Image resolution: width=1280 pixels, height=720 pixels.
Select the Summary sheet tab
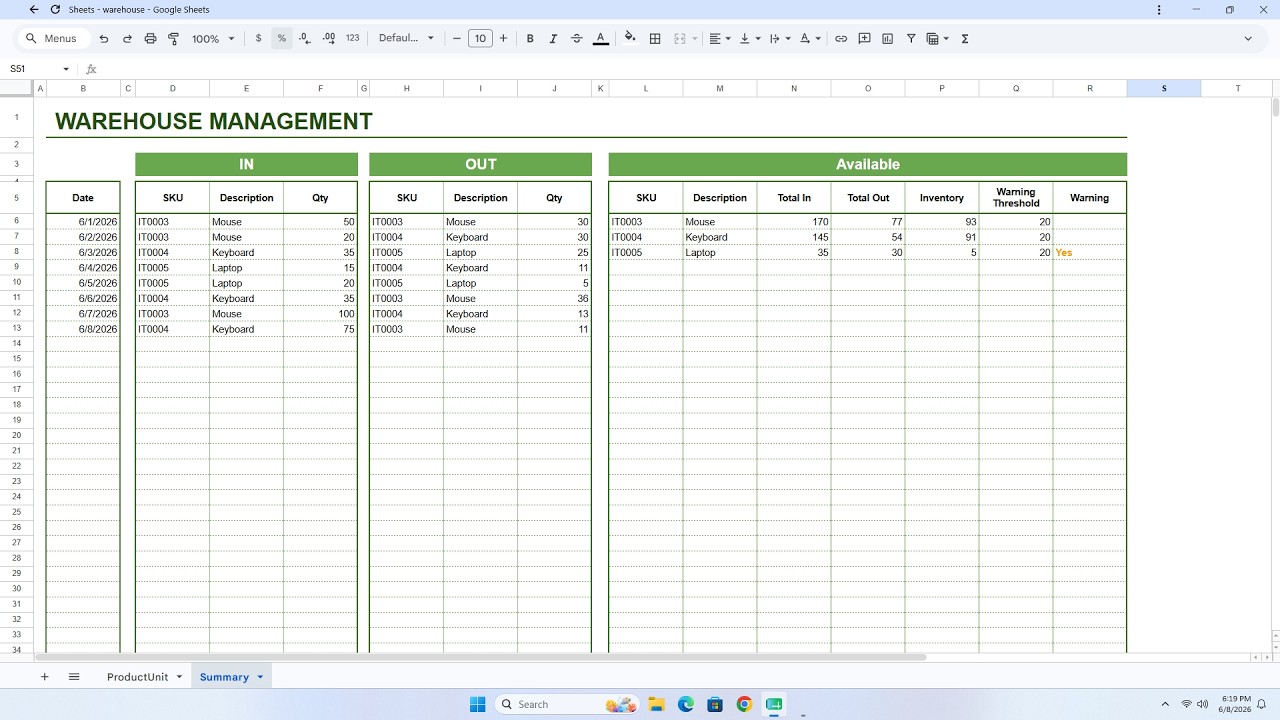224,677
